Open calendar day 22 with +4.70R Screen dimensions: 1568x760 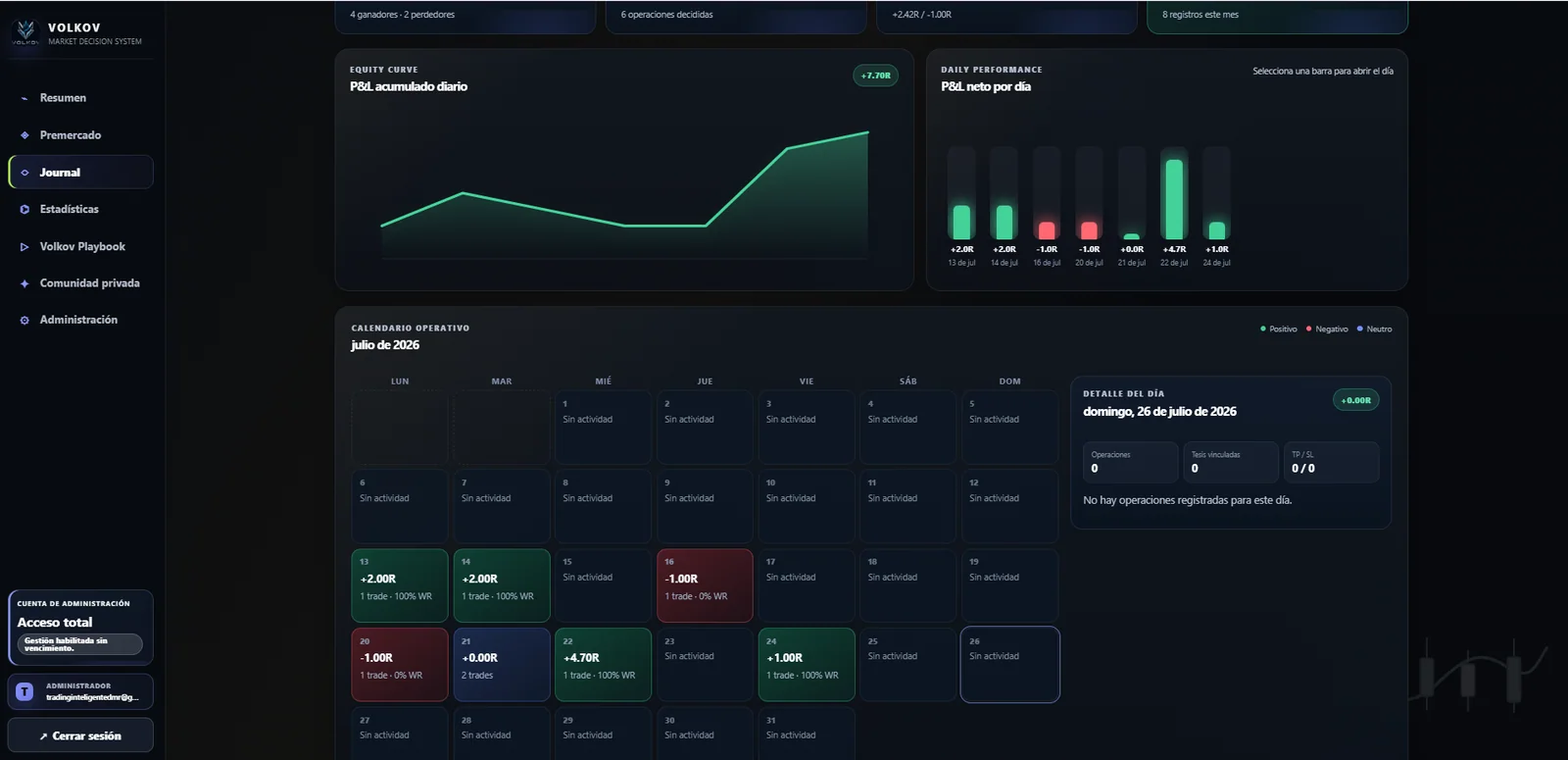603,665
